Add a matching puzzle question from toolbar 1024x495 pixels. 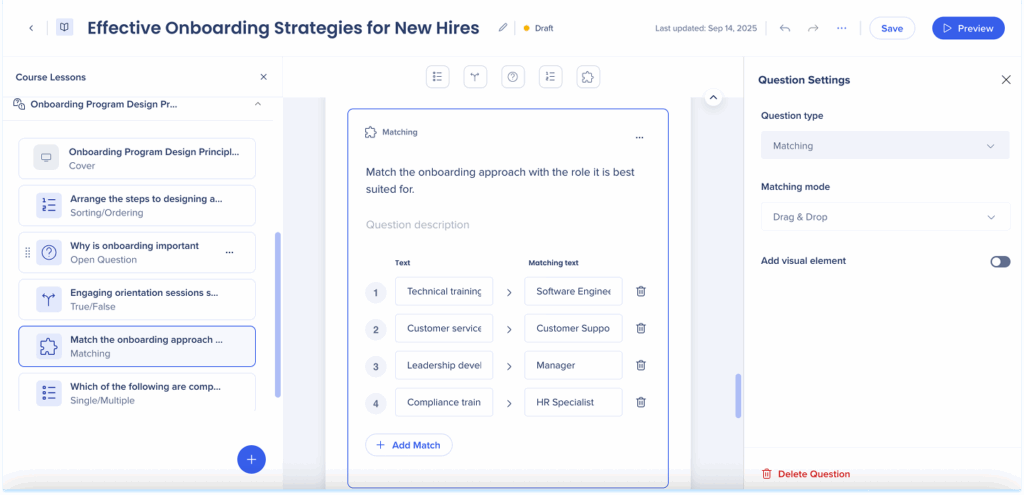588,77
